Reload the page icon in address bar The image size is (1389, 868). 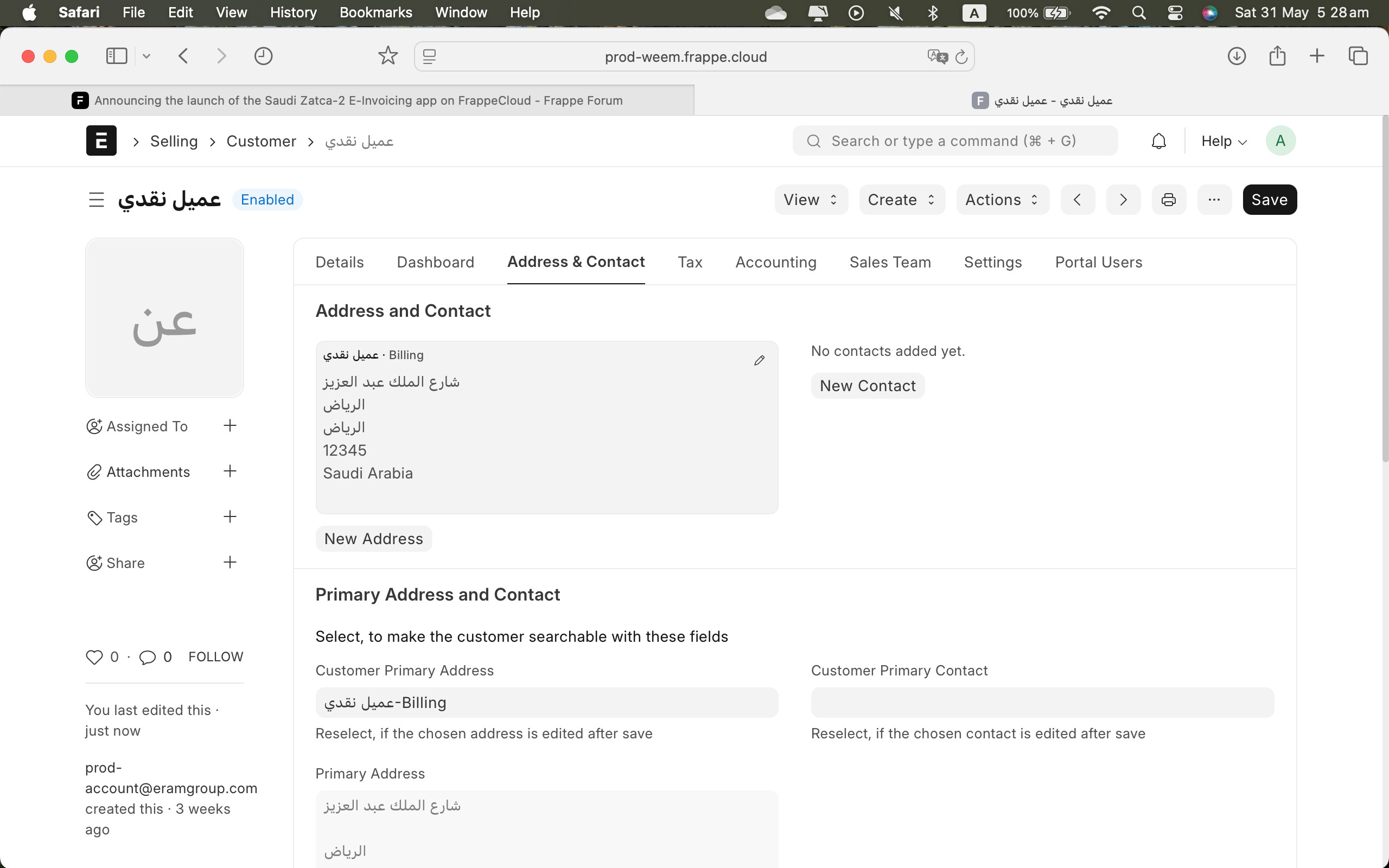tap(961, 57)
